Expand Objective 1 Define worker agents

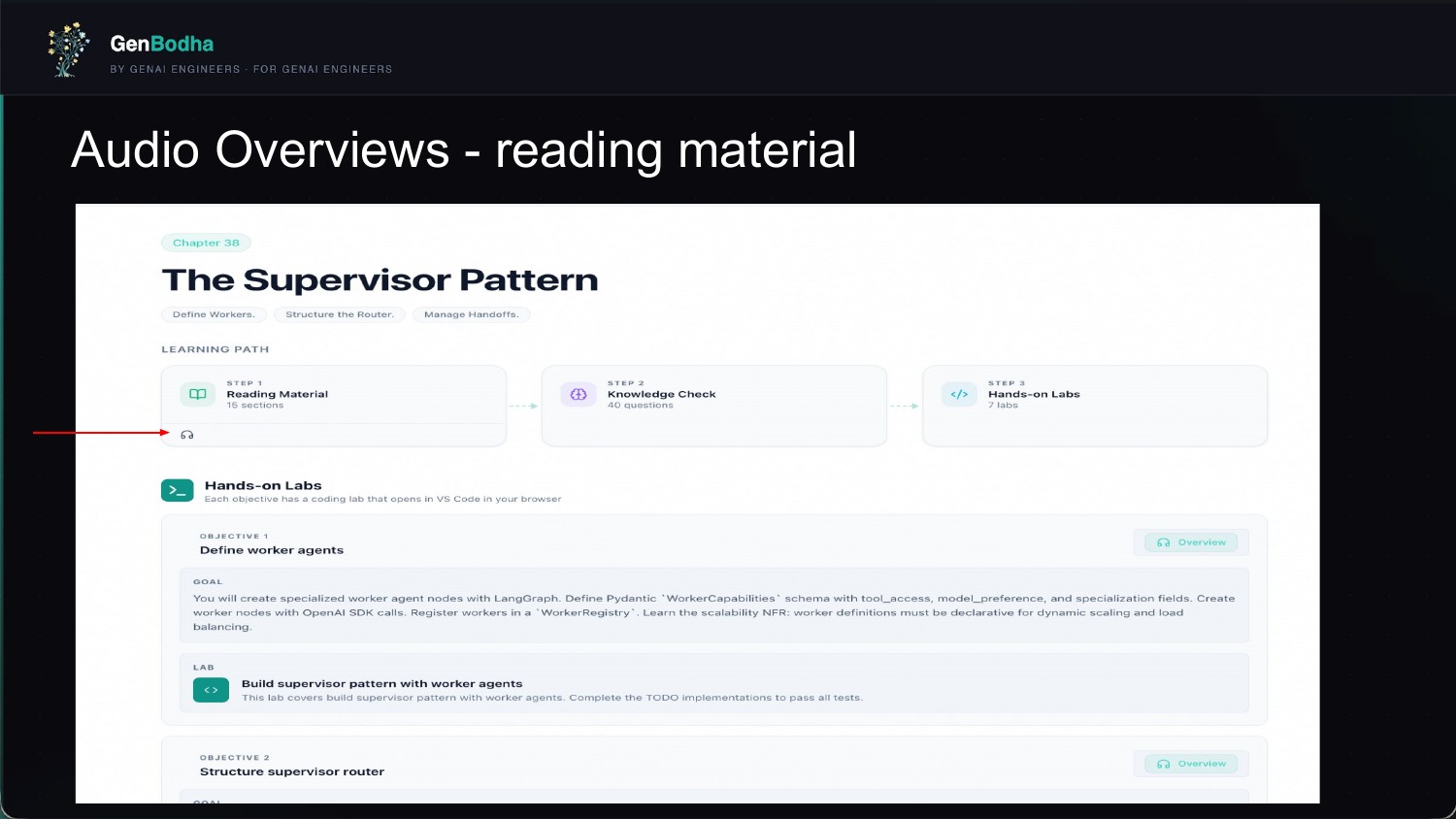coord(272,550)
